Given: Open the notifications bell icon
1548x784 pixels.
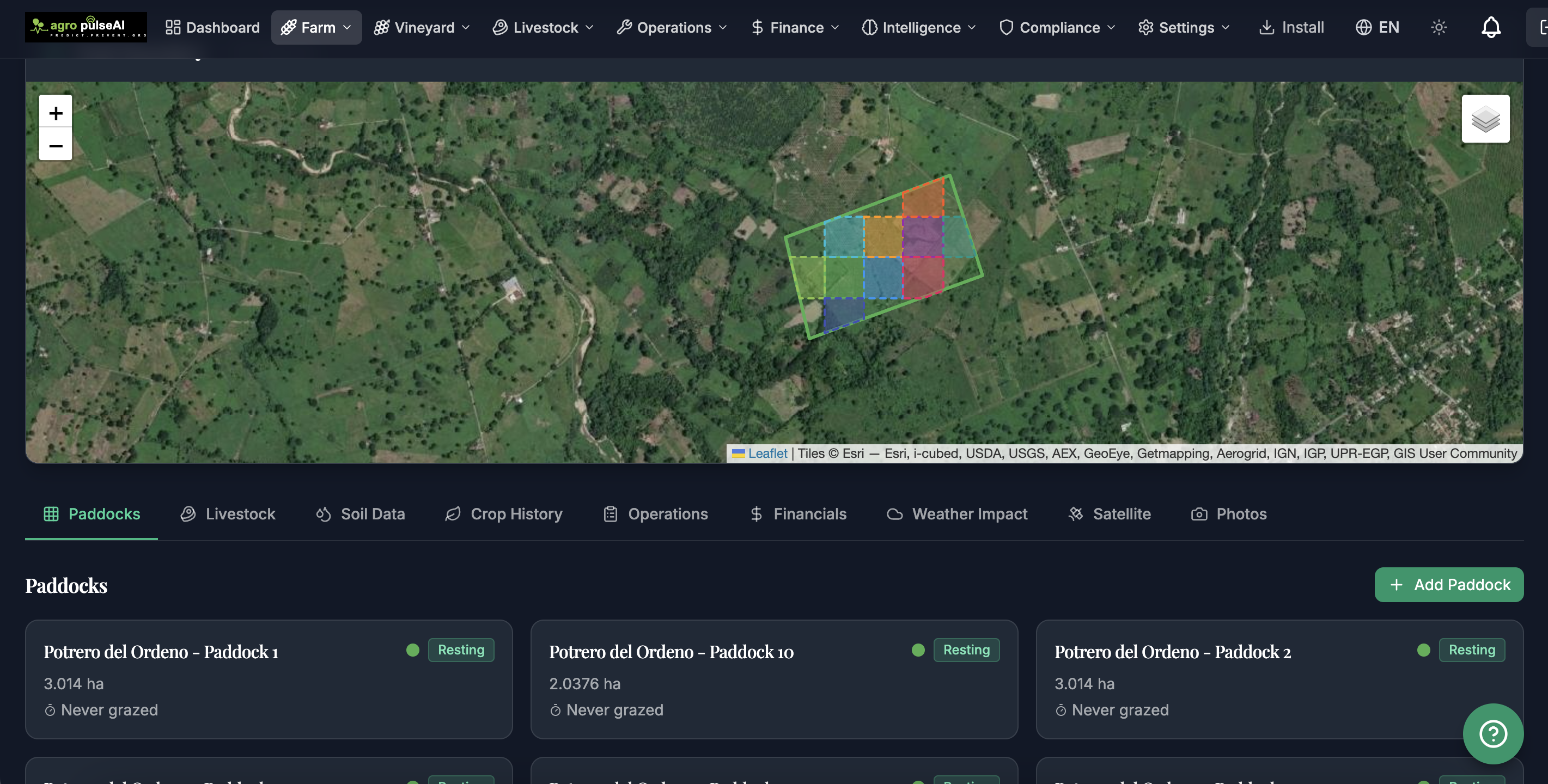Looking at the screenshot, I should click(x=1491, y=27).
